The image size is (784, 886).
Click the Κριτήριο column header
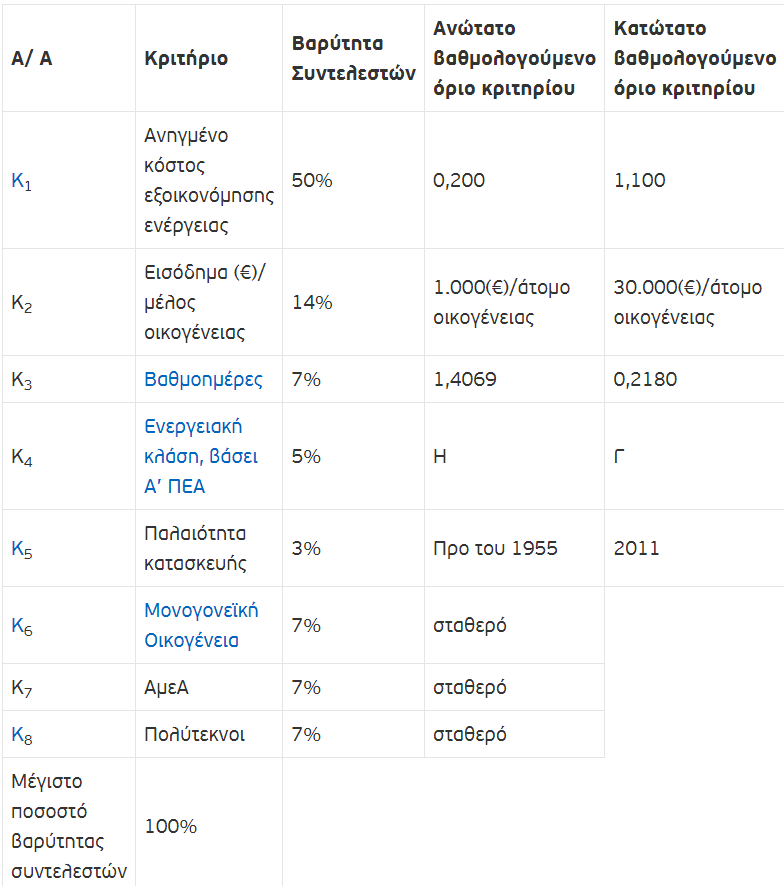click(x=186, y=58)
